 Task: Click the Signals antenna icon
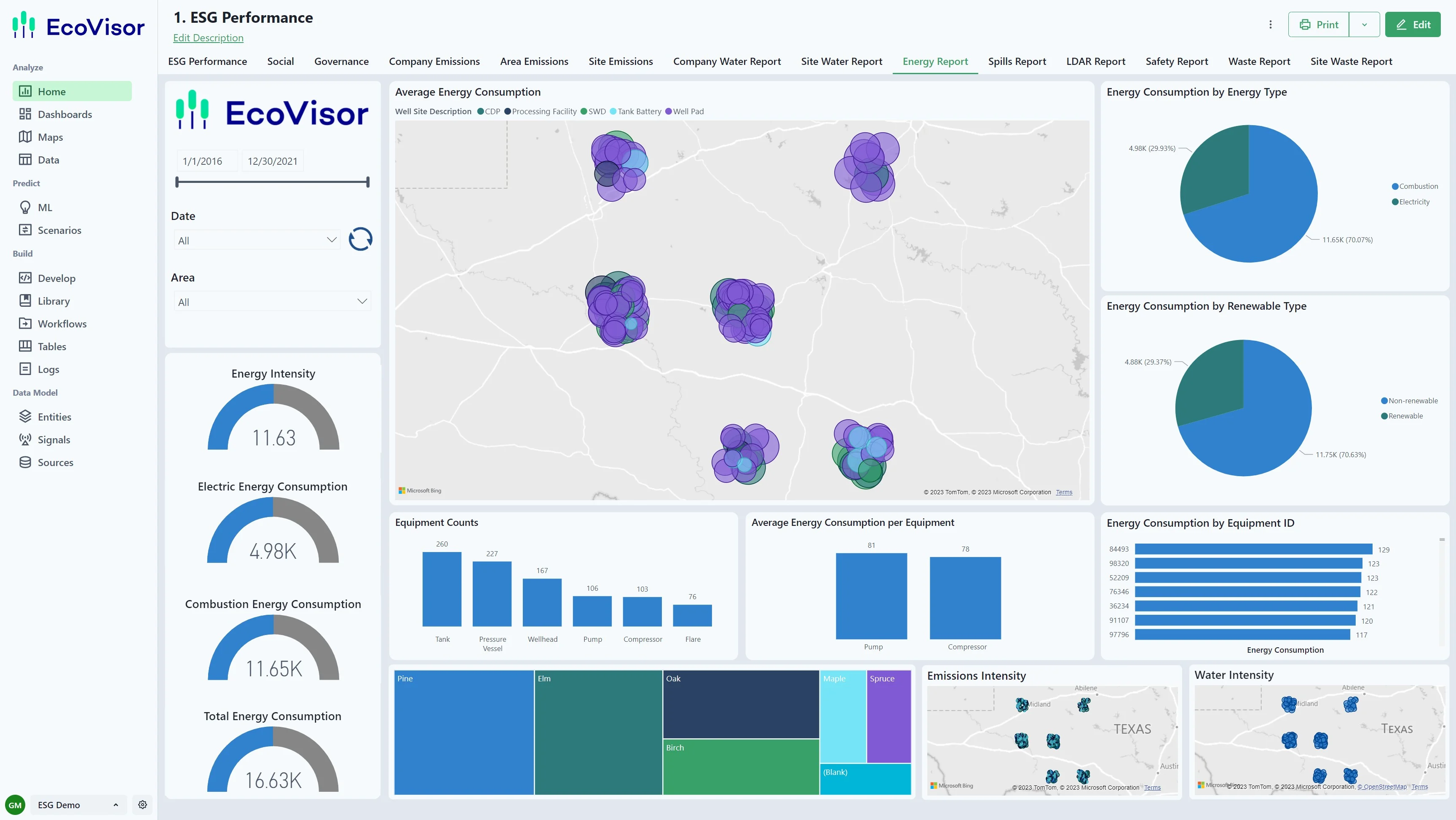[25, 439]
